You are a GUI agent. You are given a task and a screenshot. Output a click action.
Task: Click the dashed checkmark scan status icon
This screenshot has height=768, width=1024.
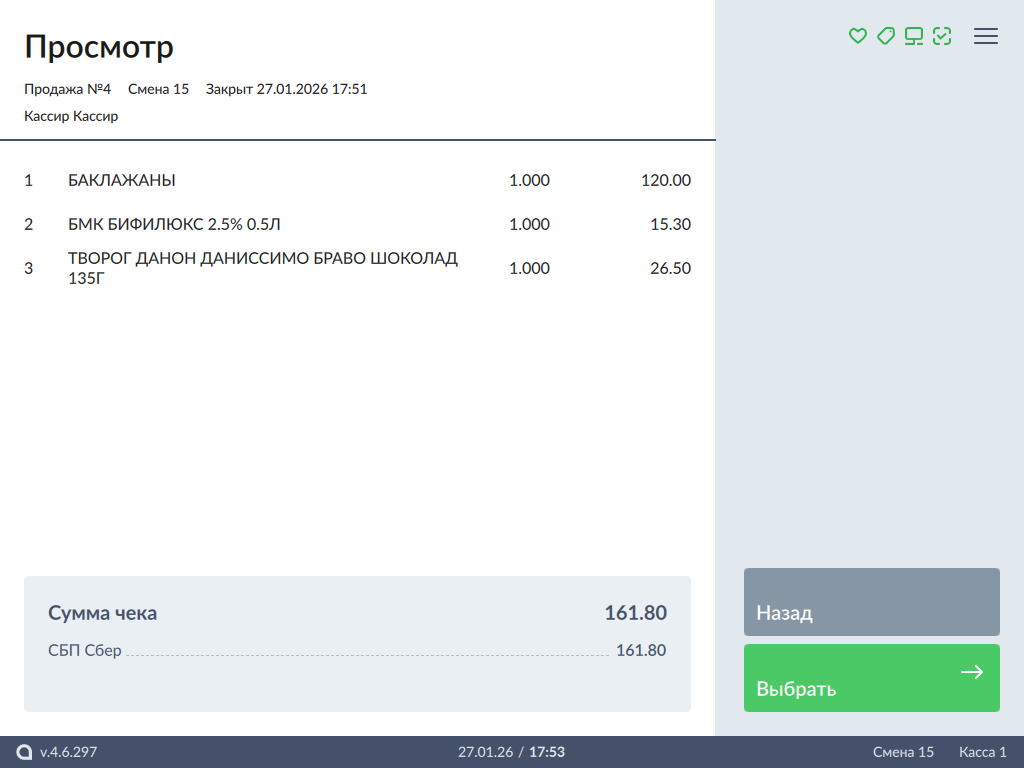tap(941, 36)
